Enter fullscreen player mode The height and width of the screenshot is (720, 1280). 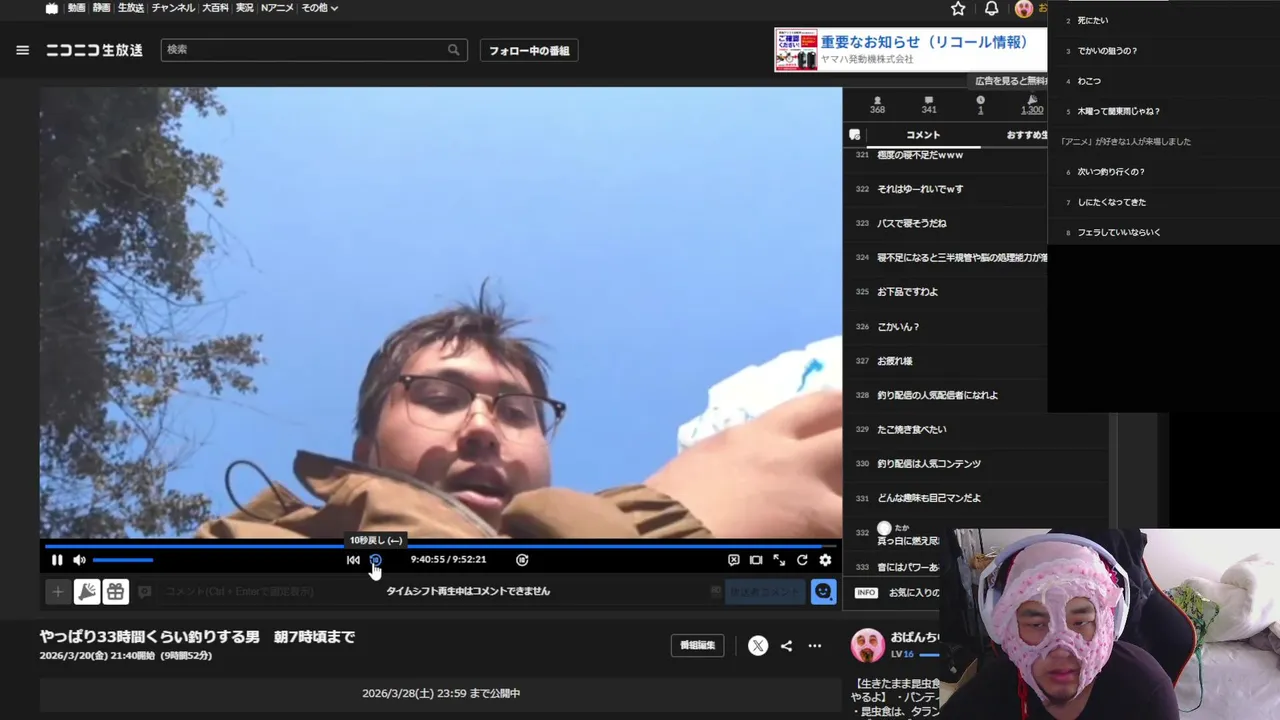(779, 560)
